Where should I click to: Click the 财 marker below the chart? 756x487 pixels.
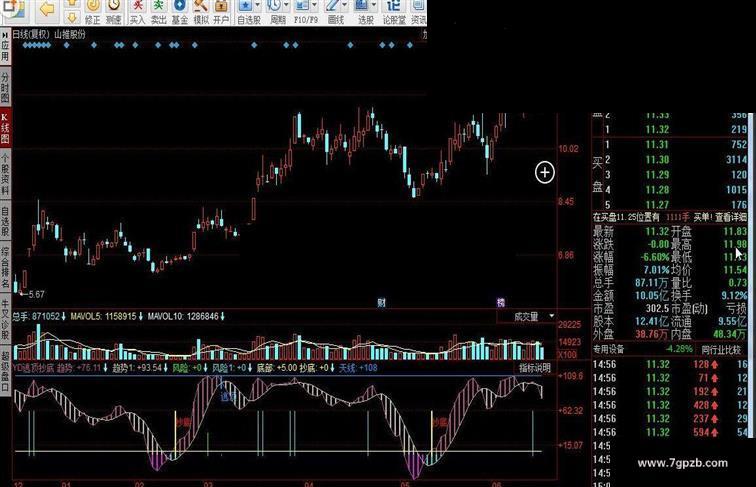tap(381, 303)
